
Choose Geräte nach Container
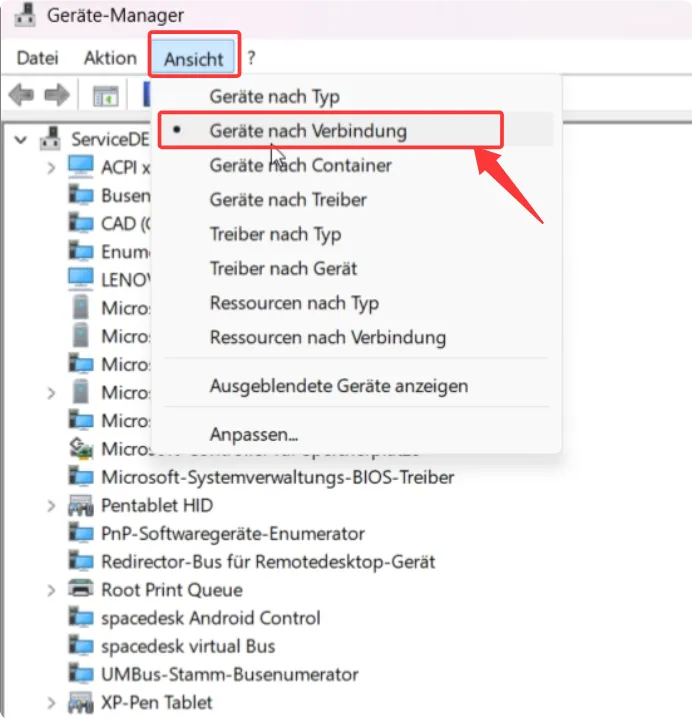point(300,165)
